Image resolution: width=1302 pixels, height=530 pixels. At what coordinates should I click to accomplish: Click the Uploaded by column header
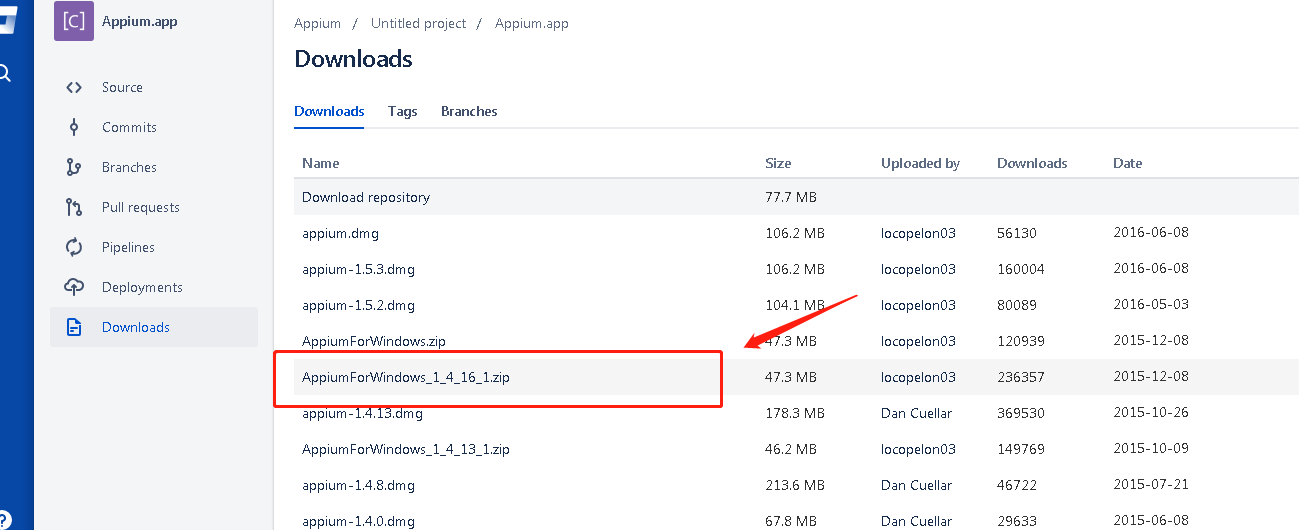920,163
